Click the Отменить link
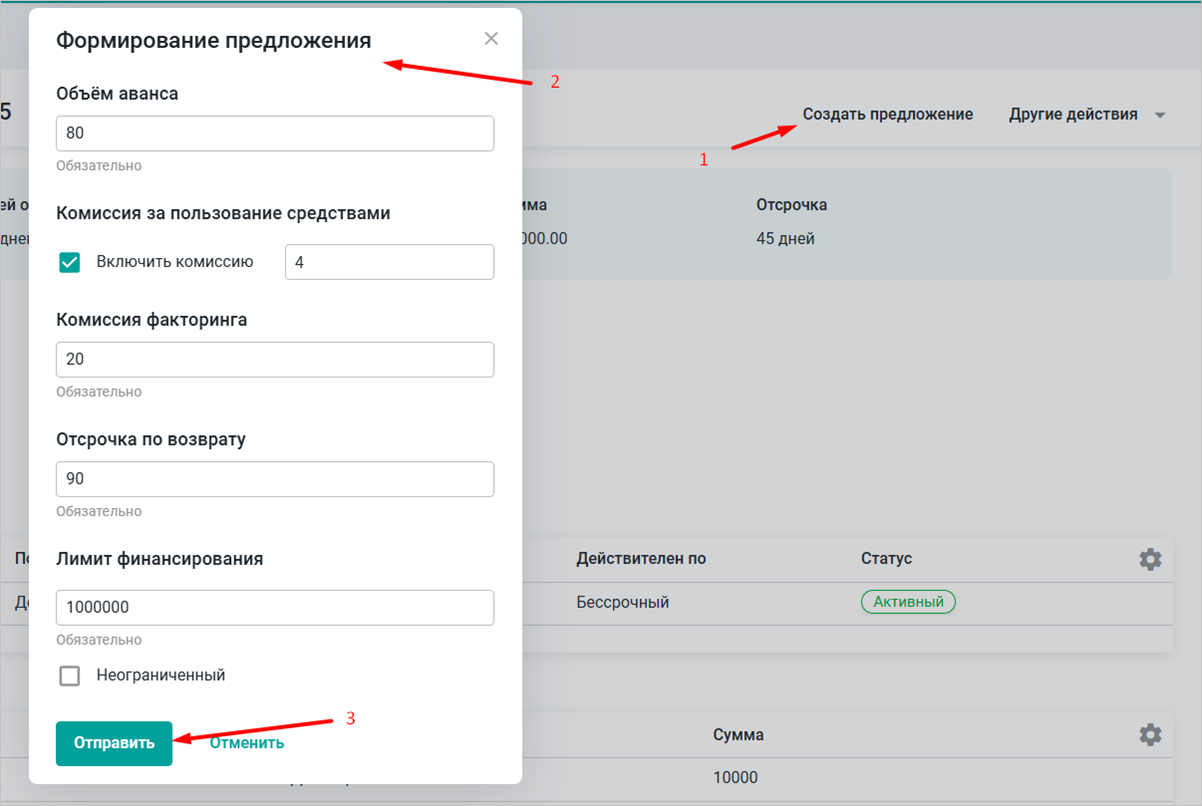The width and height of the screenshot is (1202, 806). point(246,743)
